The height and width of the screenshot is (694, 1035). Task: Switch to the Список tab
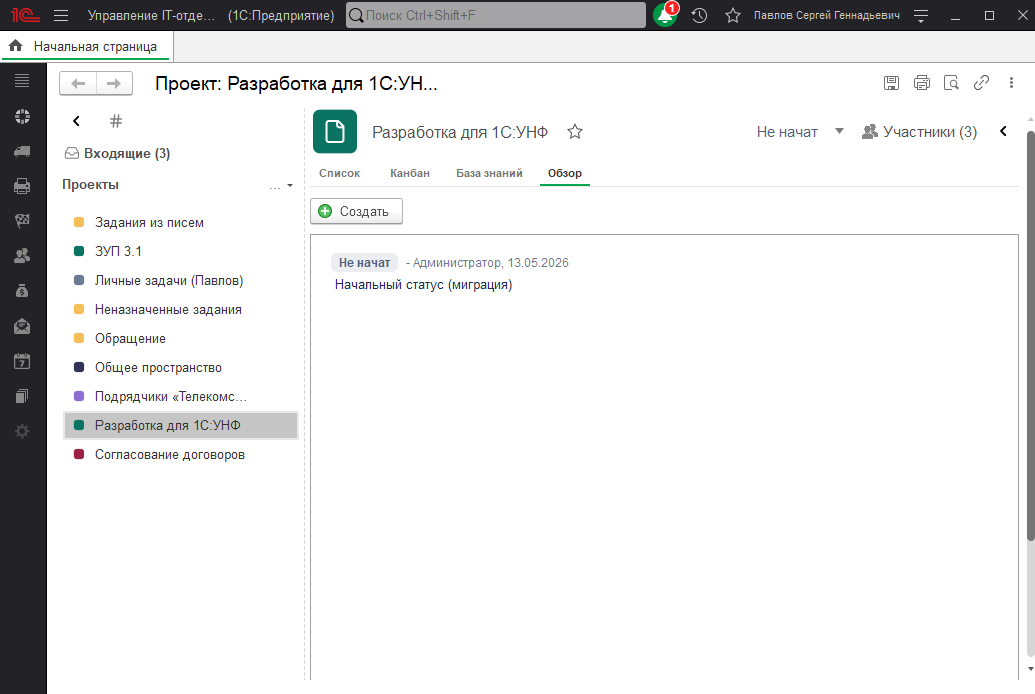click(x=339, y=173)
